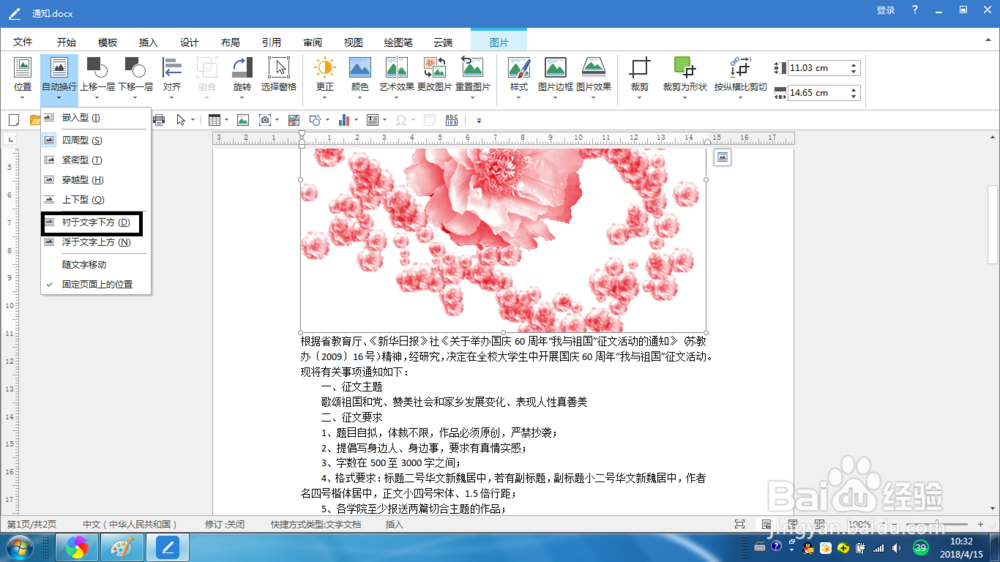Click the picture width field 14.65 cm

(x=818, y=93)
